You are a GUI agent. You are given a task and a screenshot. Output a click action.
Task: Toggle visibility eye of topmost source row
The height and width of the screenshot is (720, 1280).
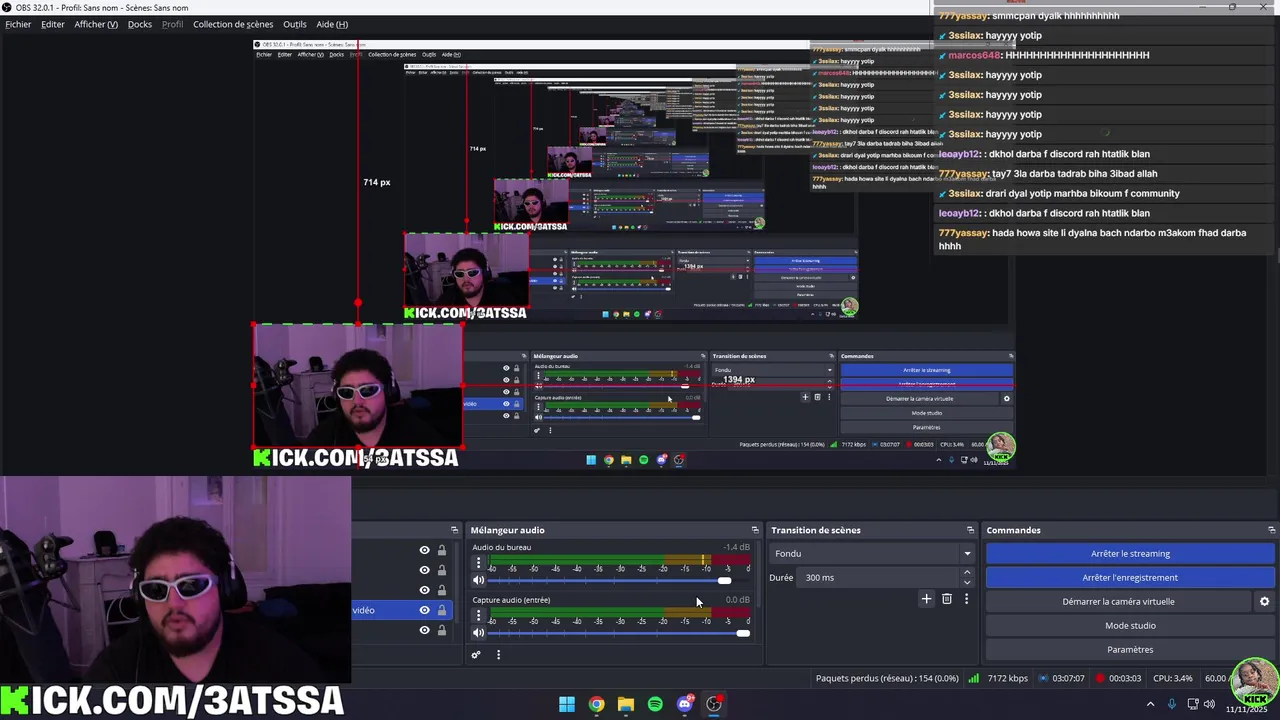[x=424, y=550]
